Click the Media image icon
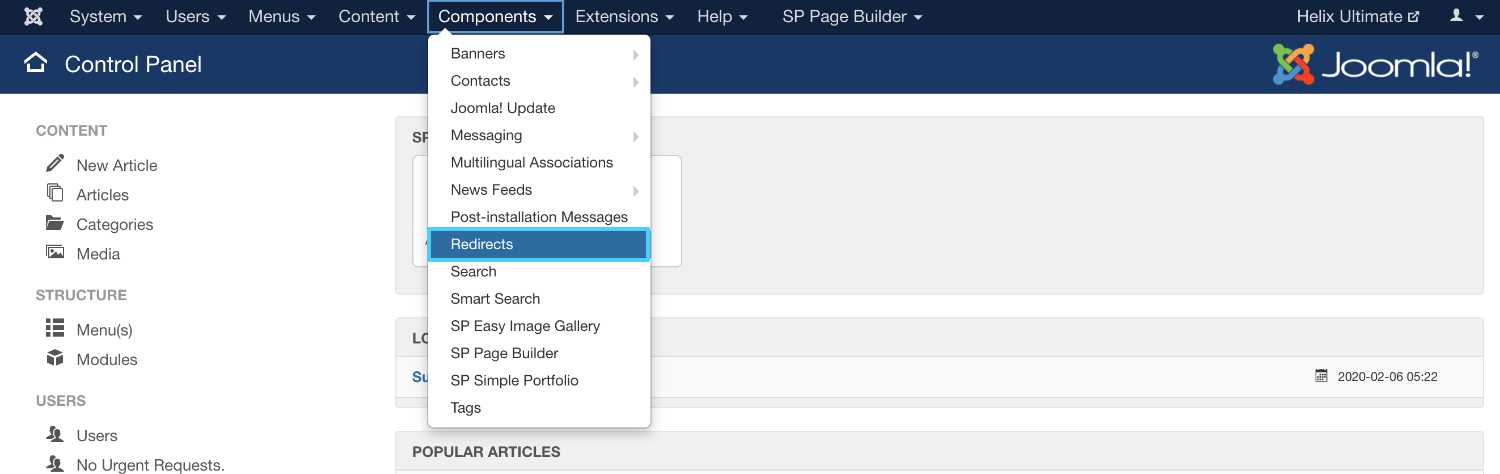 [x=55, y=253]
